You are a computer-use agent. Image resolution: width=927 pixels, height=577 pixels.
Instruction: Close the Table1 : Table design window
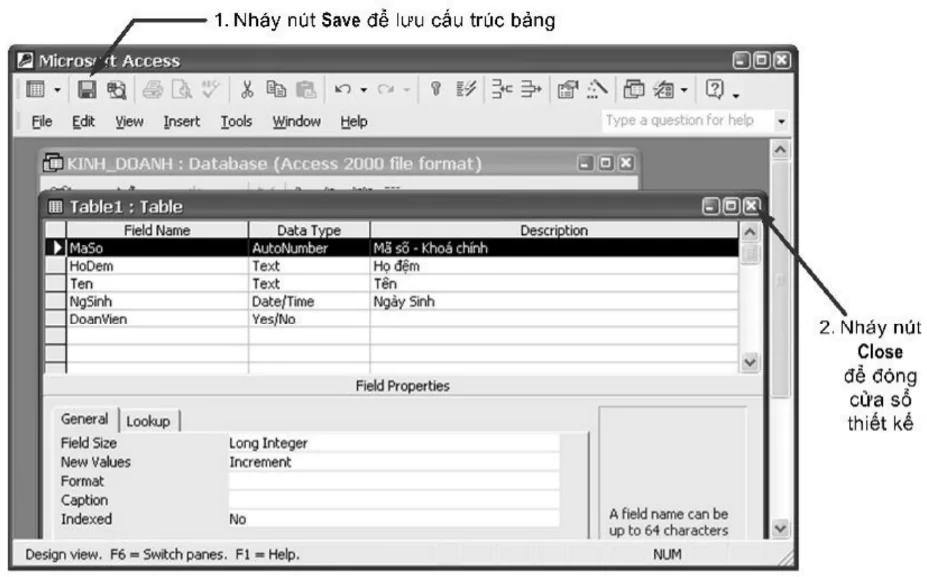tap(751, 206)
